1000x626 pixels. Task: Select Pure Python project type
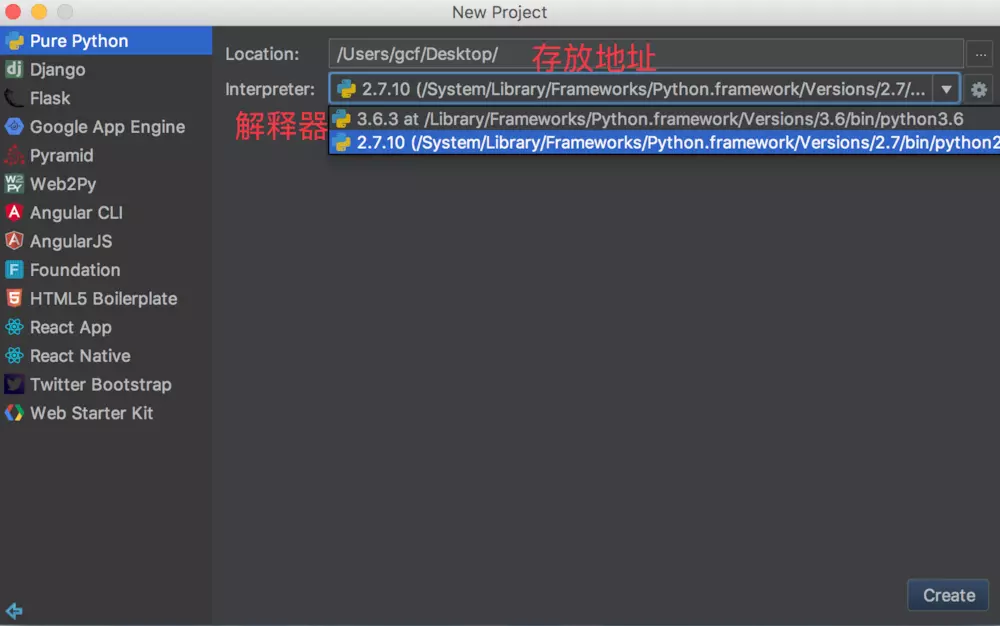(x=79, y=41)
